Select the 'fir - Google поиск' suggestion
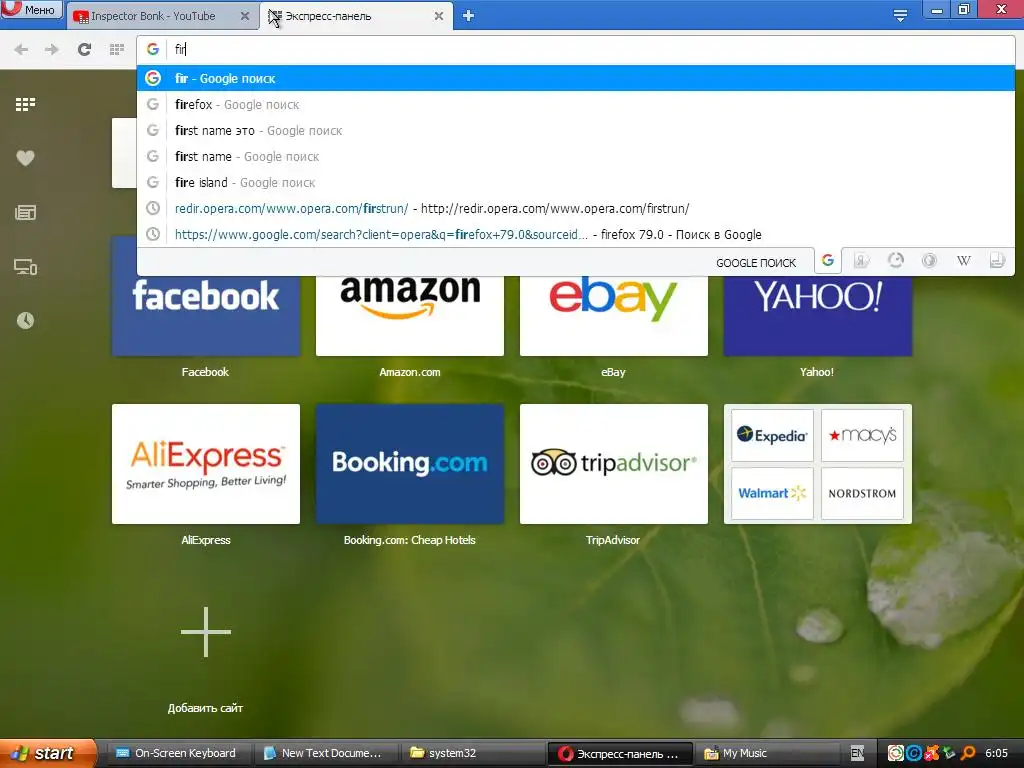The width and height of the screenshot is (1024, 768). coord(576,78)
